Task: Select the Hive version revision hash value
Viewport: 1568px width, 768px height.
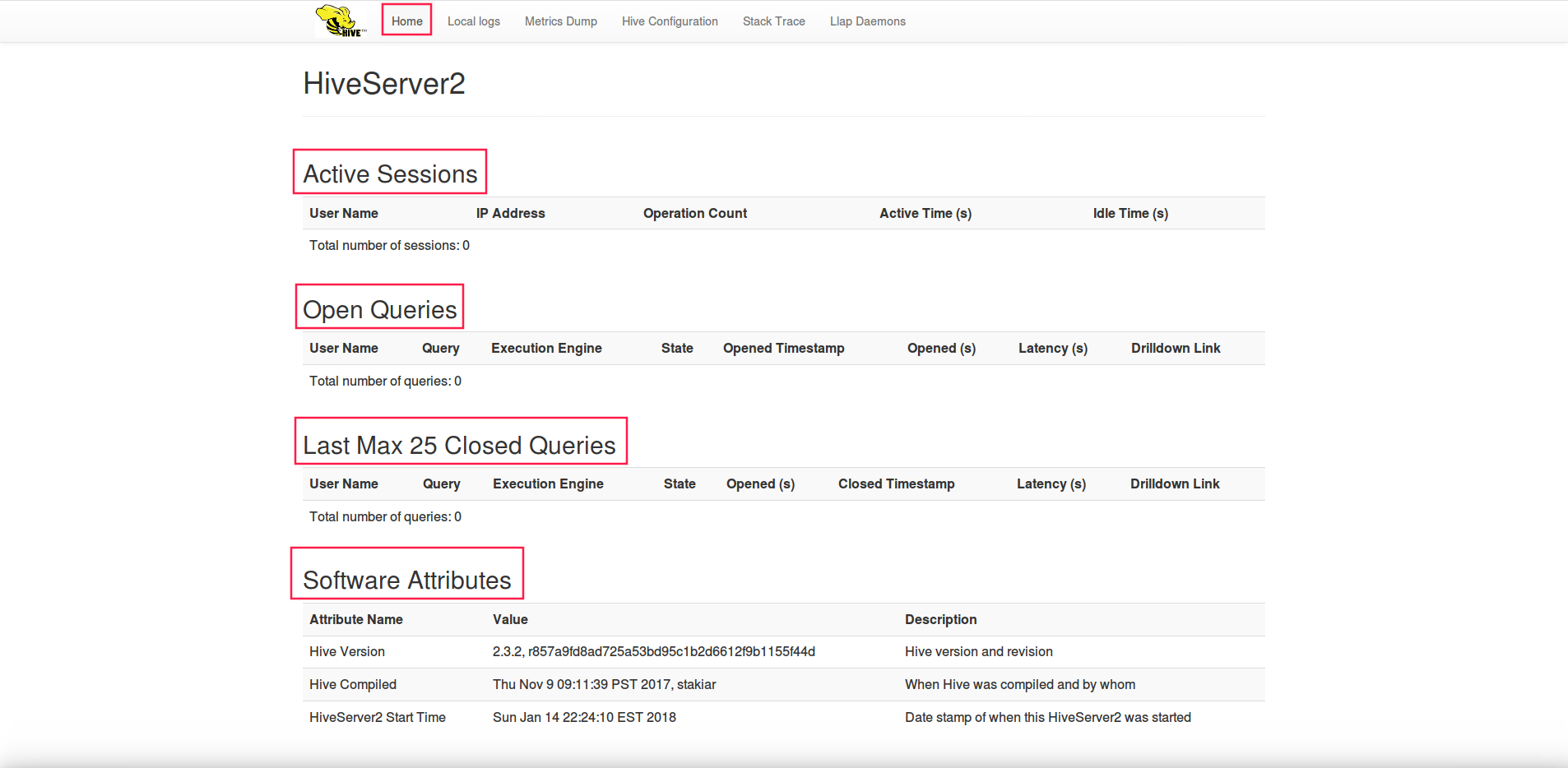Action: coord(654,651)
